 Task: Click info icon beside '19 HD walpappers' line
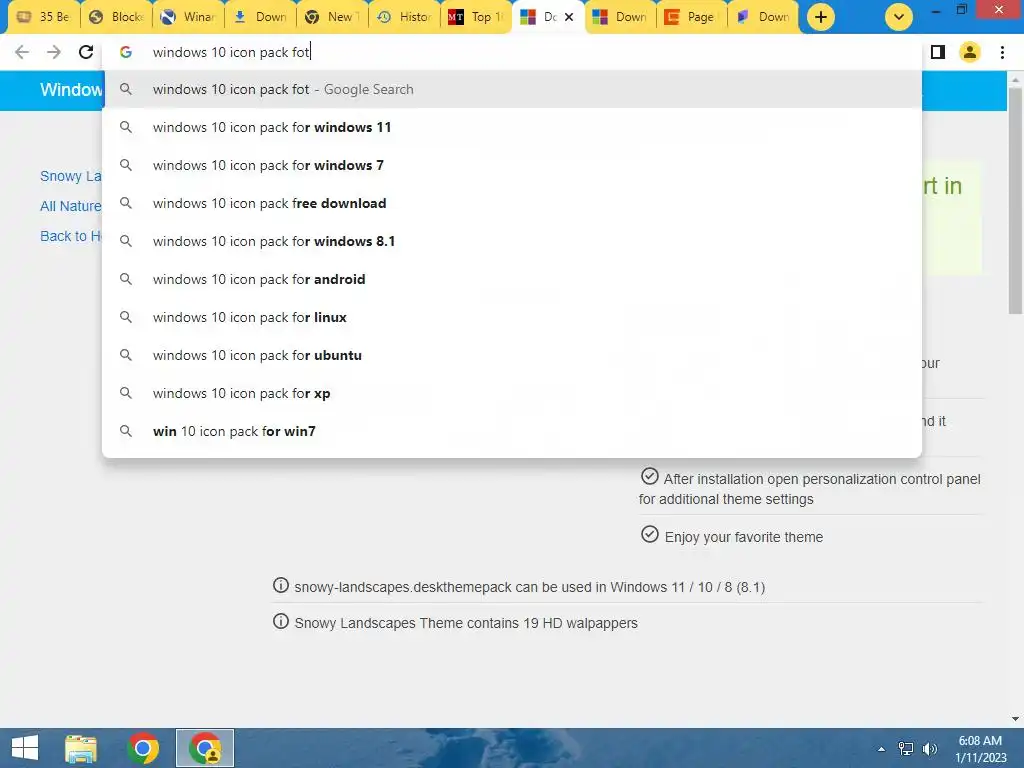tap(281, 621)
